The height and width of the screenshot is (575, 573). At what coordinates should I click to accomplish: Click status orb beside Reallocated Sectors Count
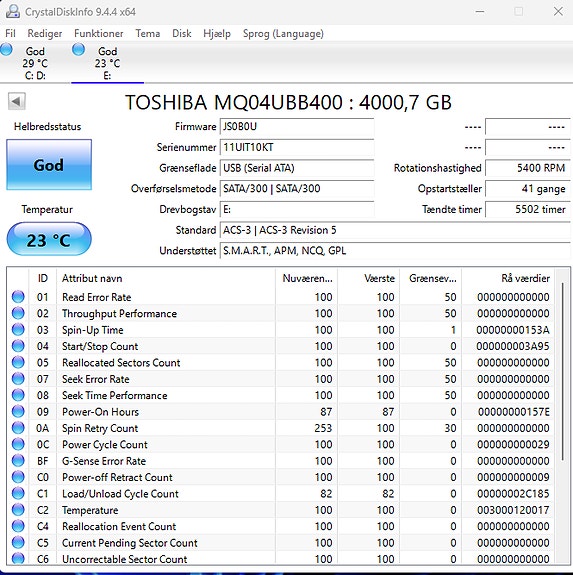pyautogui.click(x=18, y=362)
